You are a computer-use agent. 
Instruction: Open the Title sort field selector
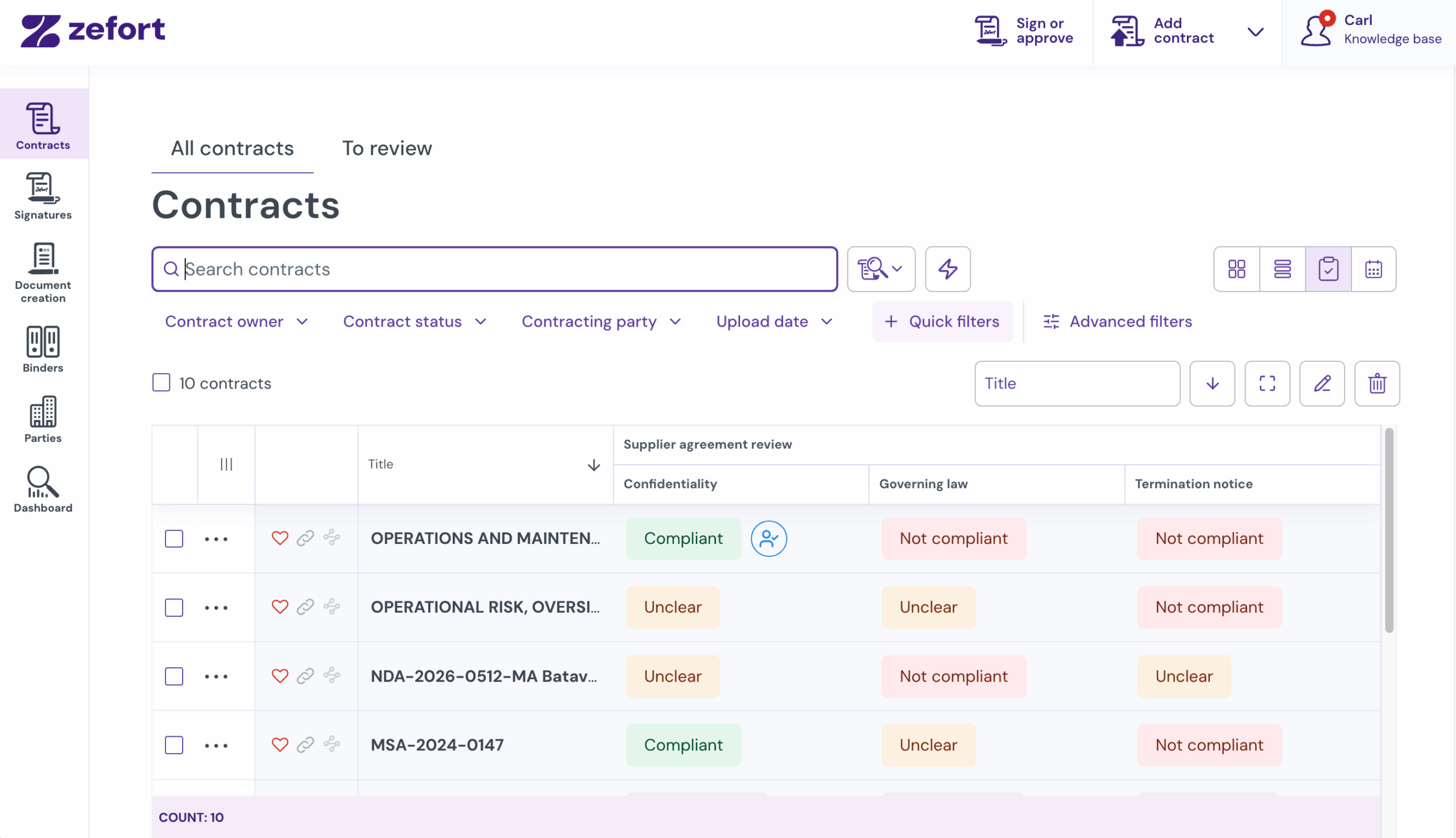click(1077, 383)
